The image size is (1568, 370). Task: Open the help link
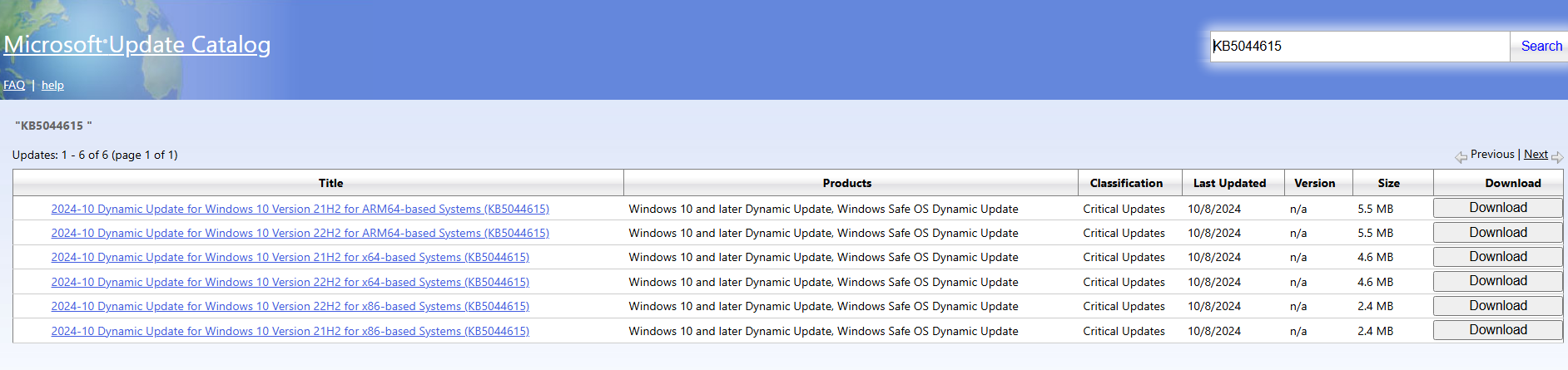[x=52, y=85]
